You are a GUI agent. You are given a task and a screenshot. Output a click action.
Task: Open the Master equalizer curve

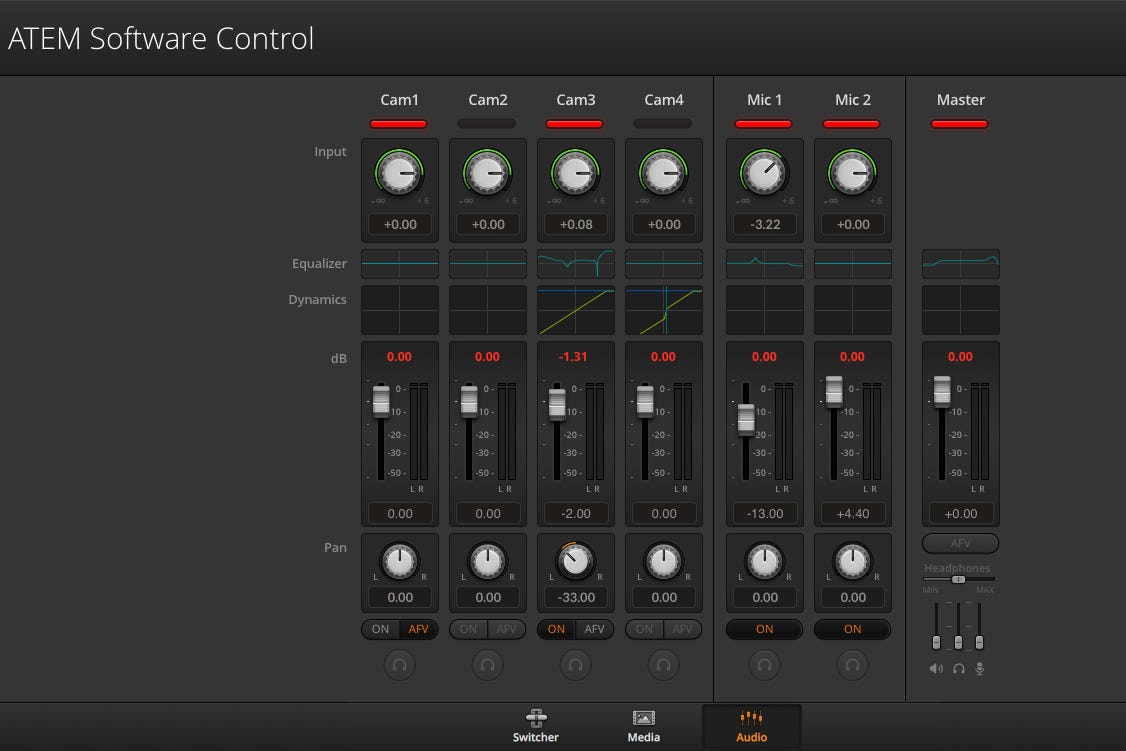[x=960, y=263]
